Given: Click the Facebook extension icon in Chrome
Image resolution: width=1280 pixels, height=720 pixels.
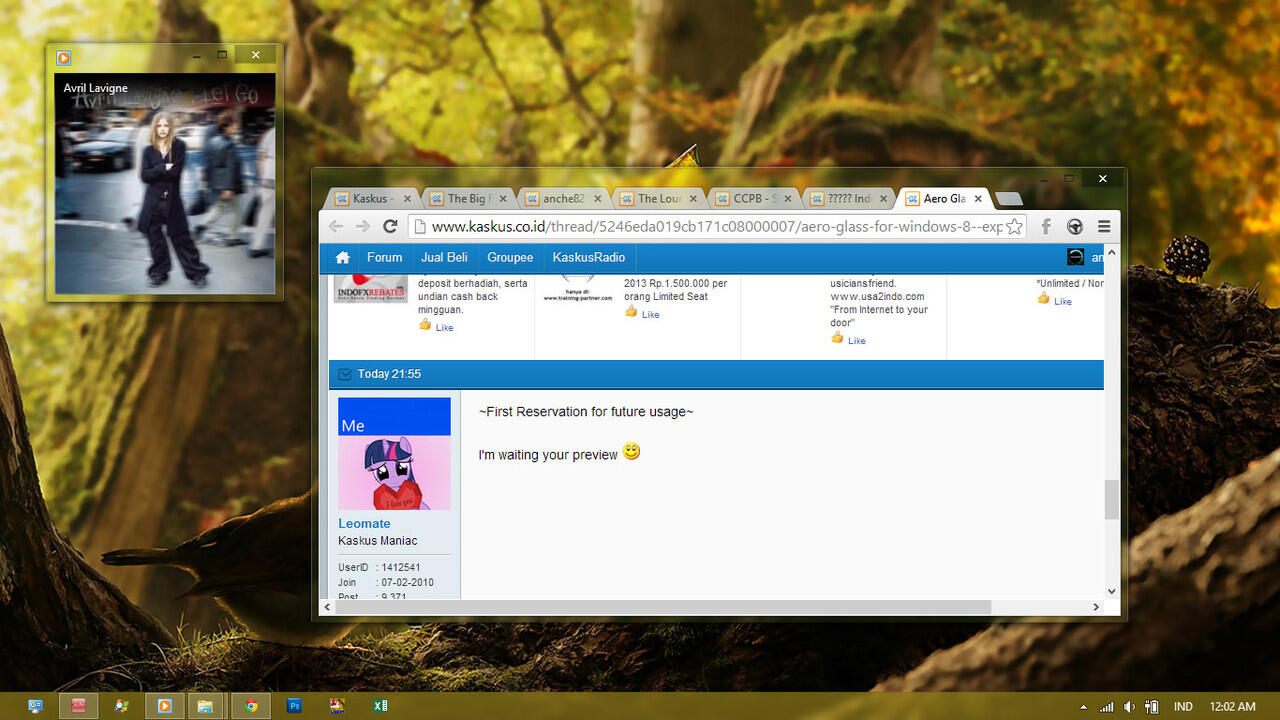Looking at the screenshot, I should click(1046, 227).
